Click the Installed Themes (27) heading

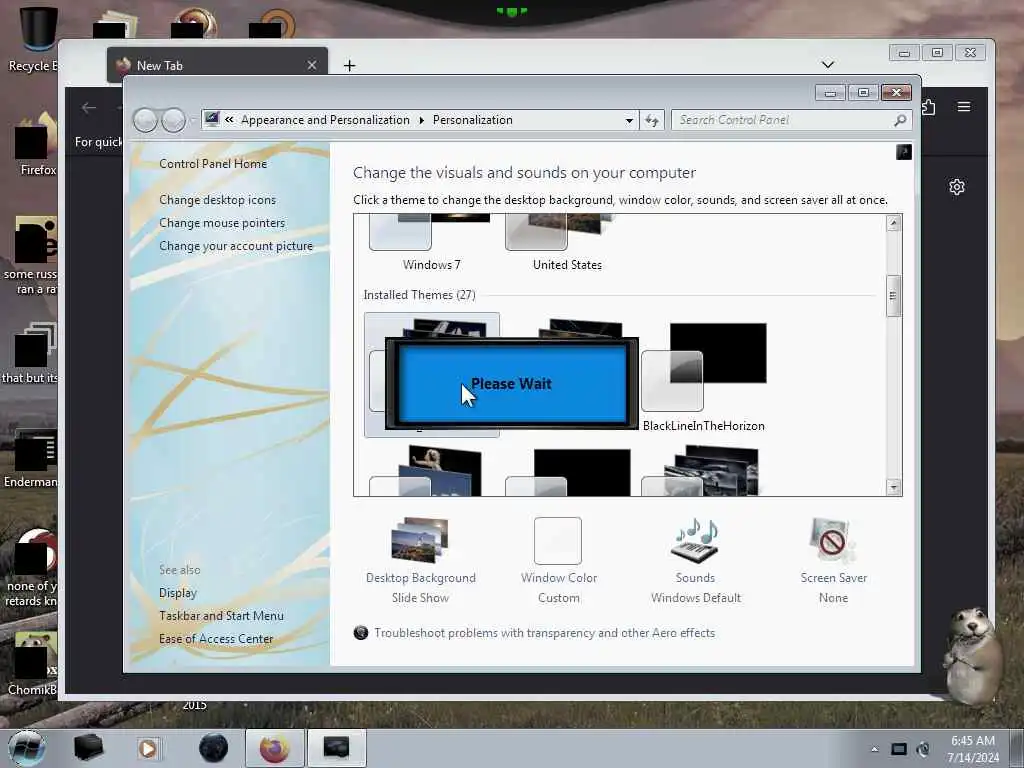pos(419,295)
